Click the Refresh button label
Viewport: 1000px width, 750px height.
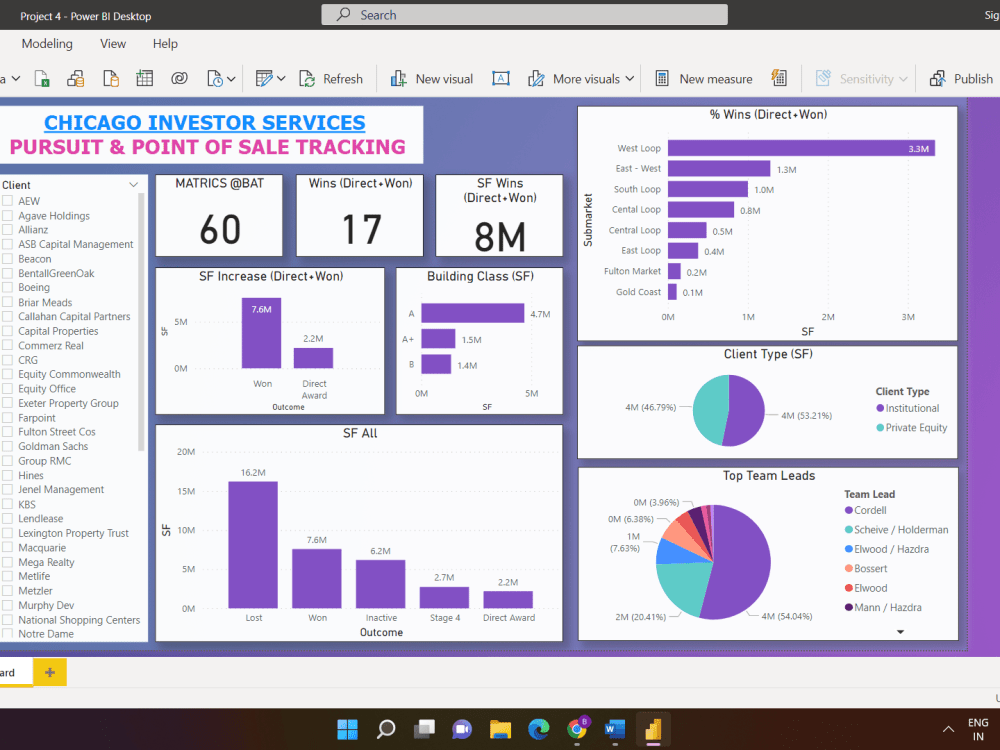[342, 79]
